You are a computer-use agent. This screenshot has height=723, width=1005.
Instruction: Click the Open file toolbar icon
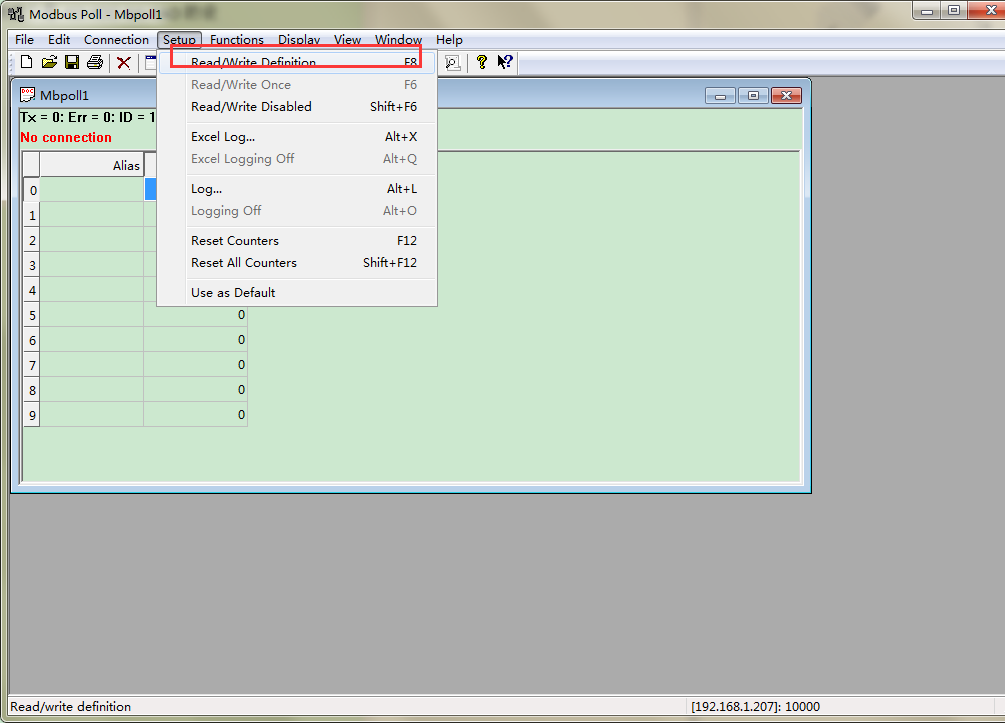49,62
